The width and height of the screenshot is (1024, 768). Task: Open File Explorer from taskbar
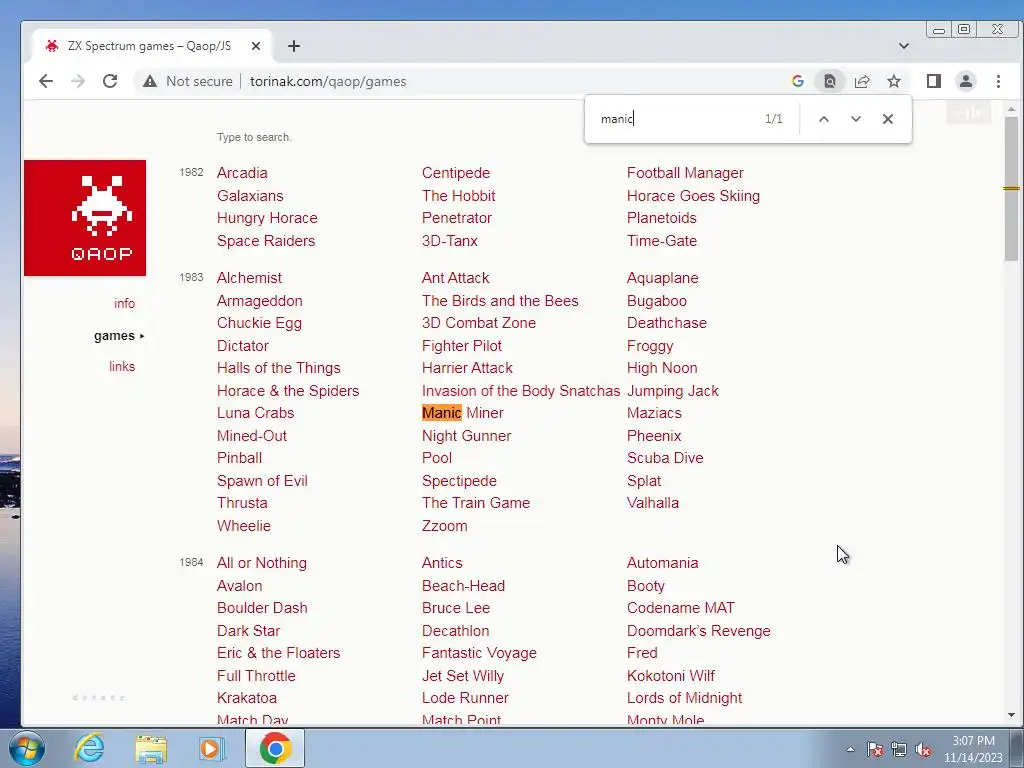point(151,748)
